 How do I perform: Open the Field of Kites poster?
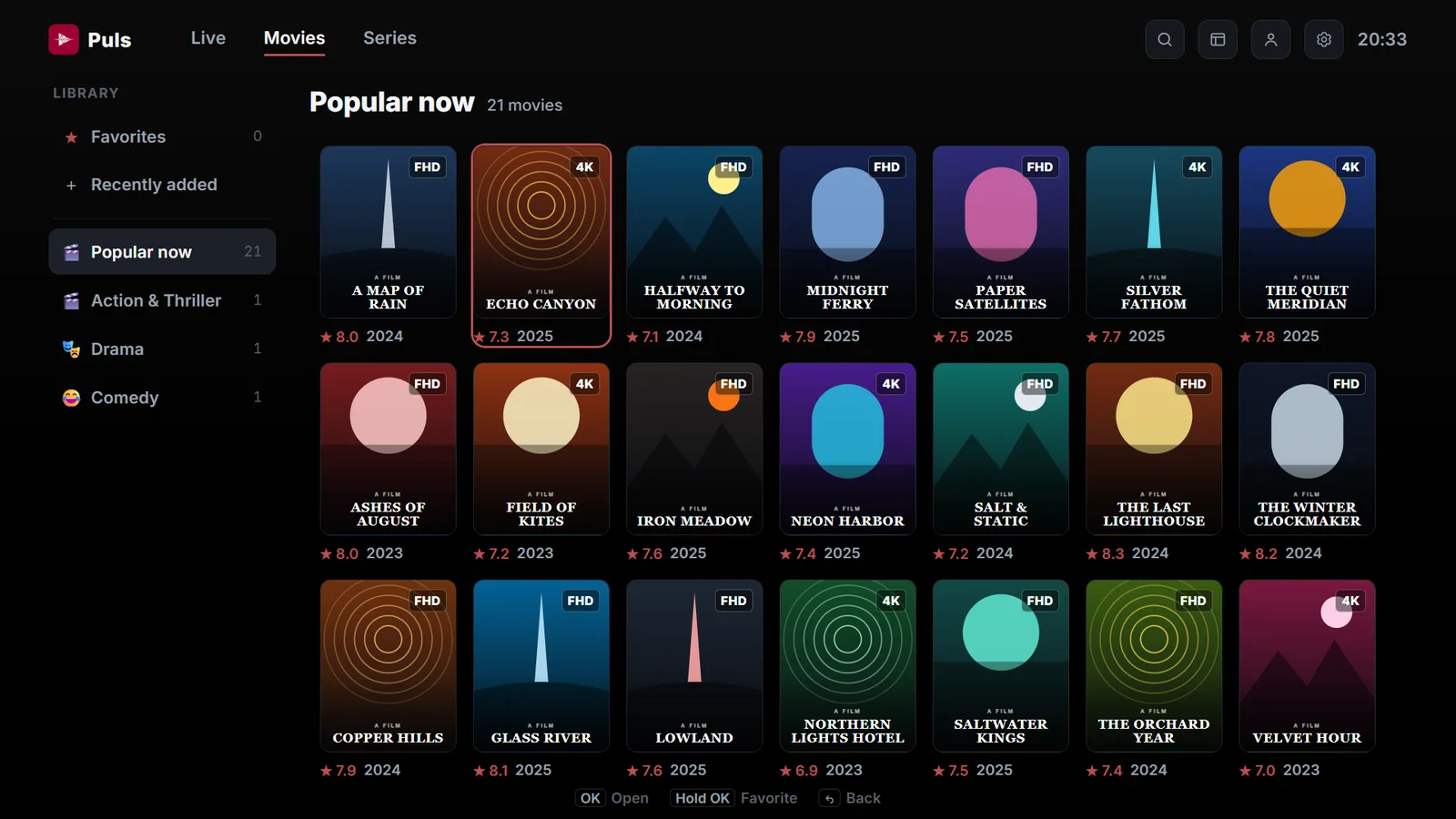pyautogui.click(x=541, y=449)
